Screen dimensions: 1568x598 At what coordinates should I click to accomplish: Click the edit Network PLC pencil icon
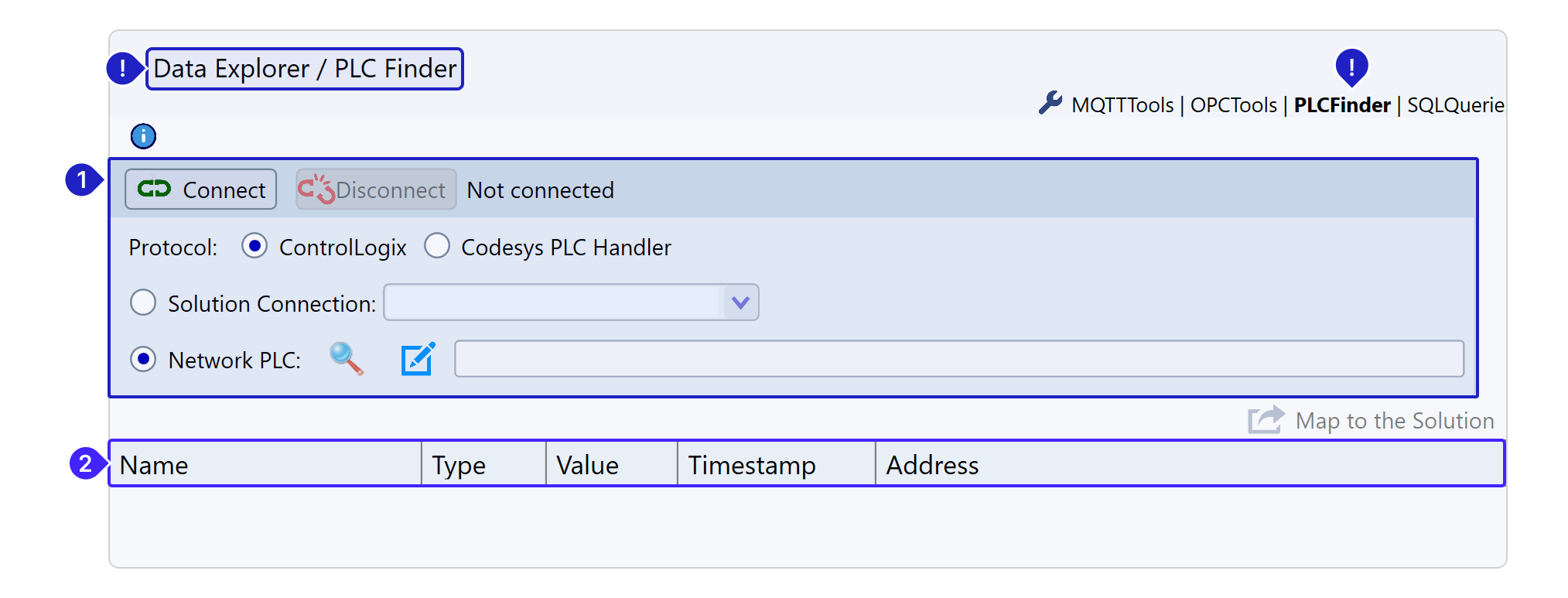coord(418,359)
